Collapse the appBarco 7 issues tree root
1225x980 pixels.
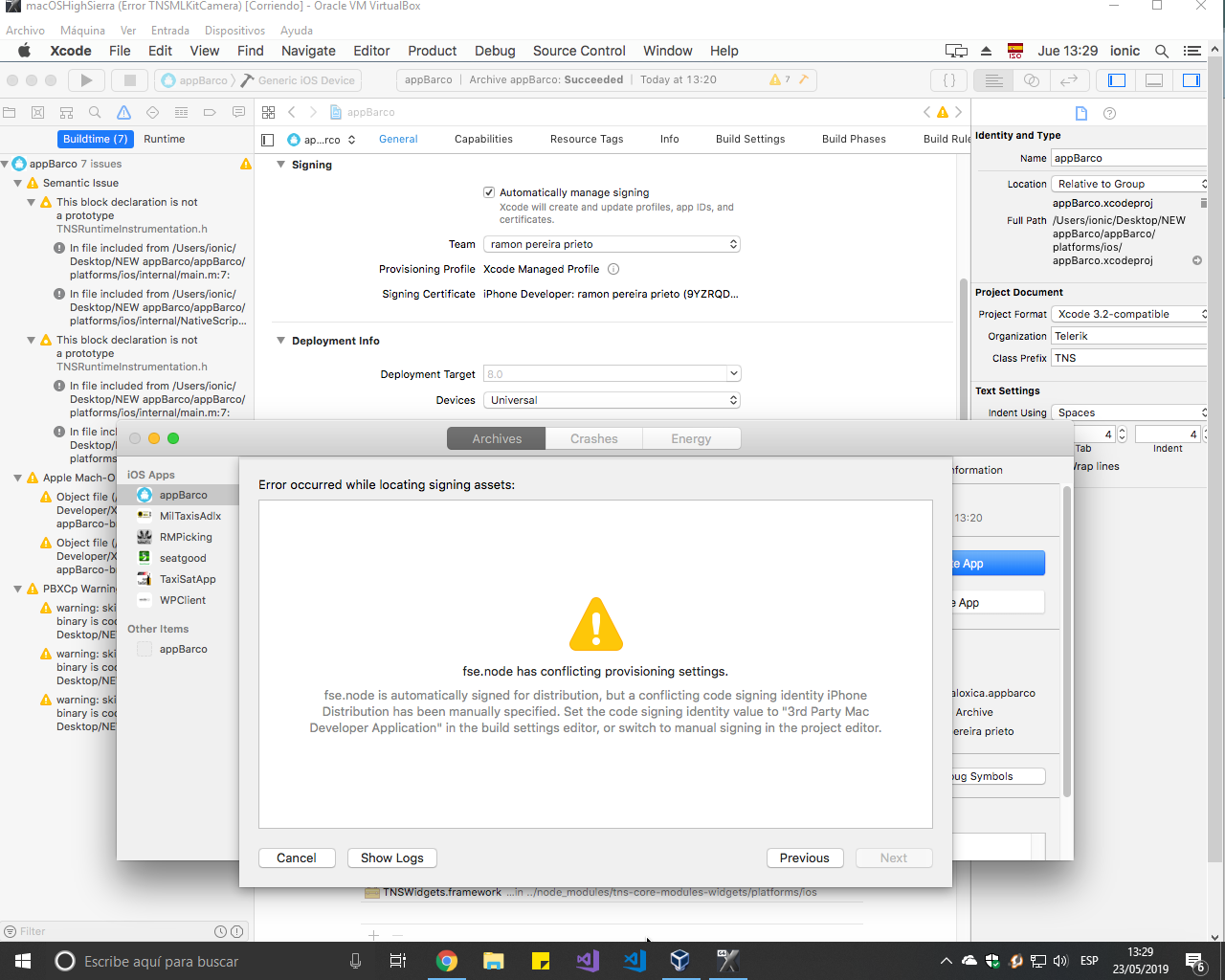pyautogui.click(x=5, y=164)
